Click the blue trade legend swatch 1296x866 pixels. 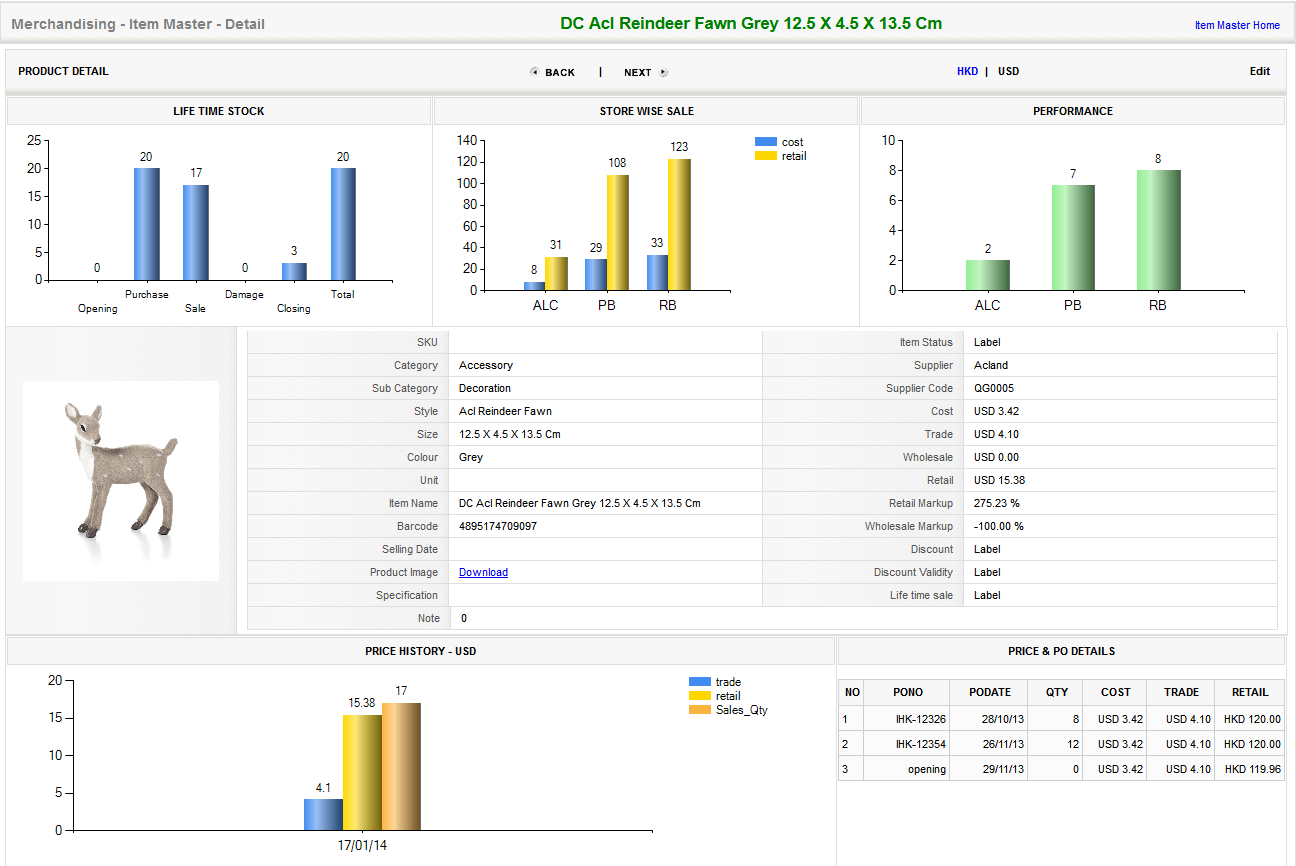click(700, 682)
